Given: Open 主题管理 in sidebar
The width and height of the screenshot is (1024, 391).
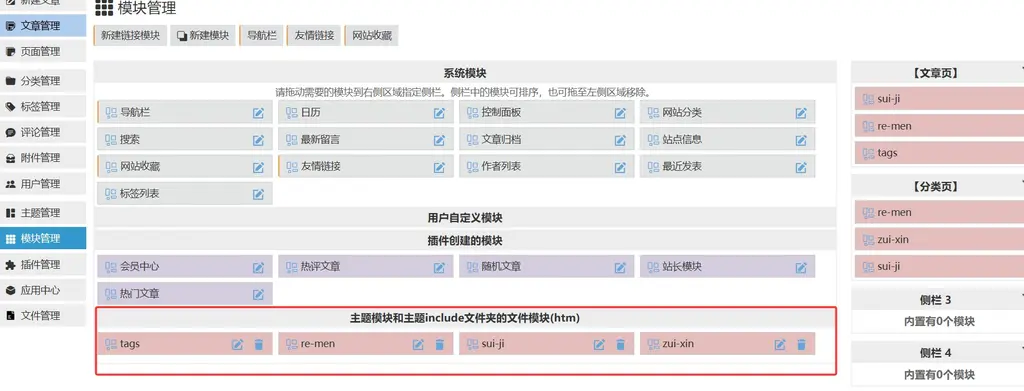Looking at the screenshot, I should coord(43,213).
